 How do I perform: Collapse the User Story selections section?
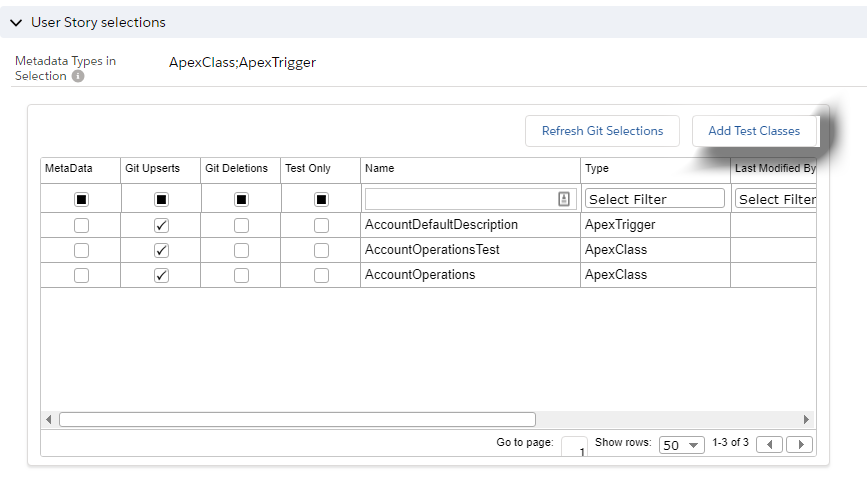pyautogui.click(x=16, y=23)
